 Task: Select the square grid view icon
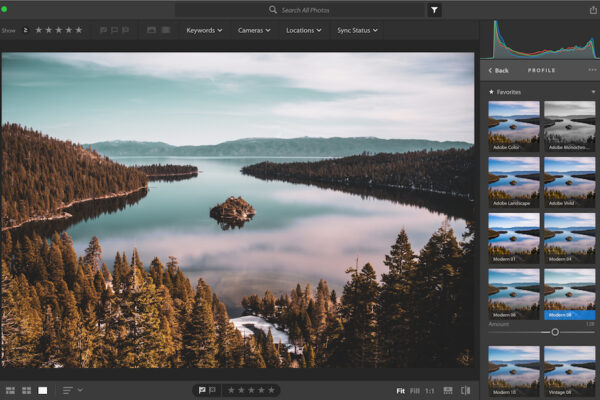click(x=26, y=390)
